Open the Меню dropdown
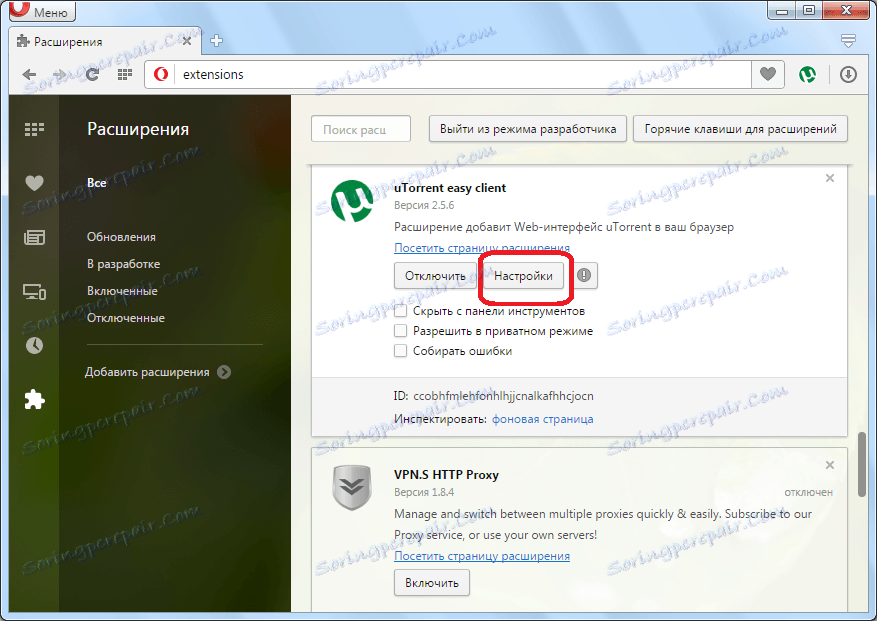The height and width of the screenshot is (621, 877). click(x=40, y=11)
